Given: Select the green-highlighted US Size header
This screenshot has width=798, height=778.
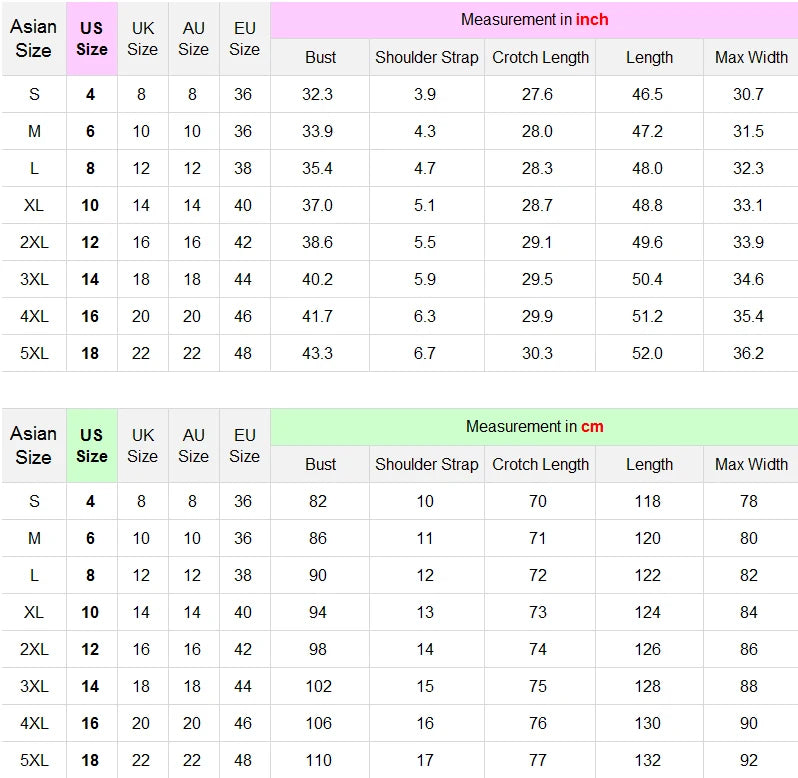Looking at the screenshot, I should coord(92,445).
